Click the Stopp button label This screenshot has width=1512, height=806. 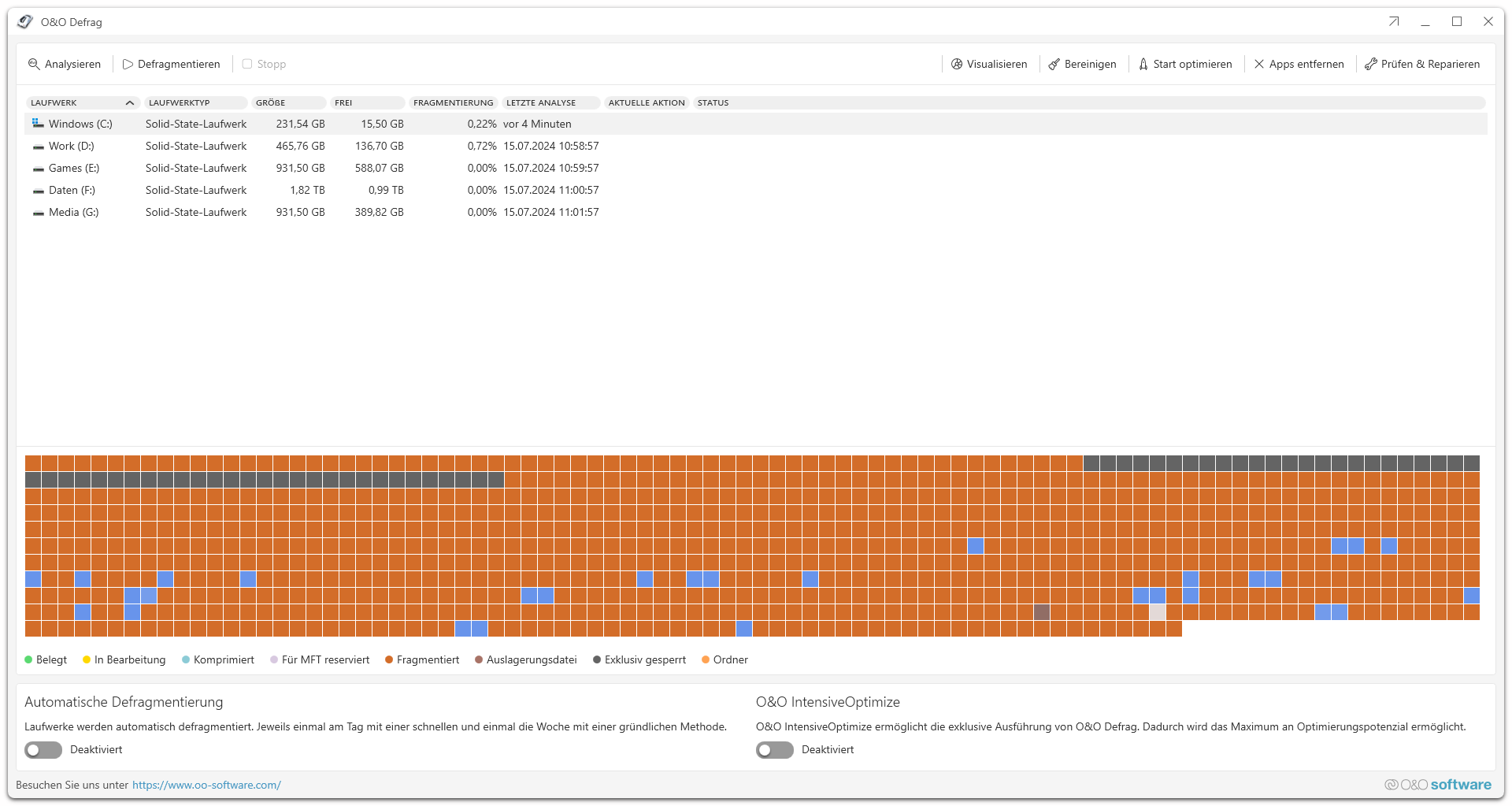[272, 64]
